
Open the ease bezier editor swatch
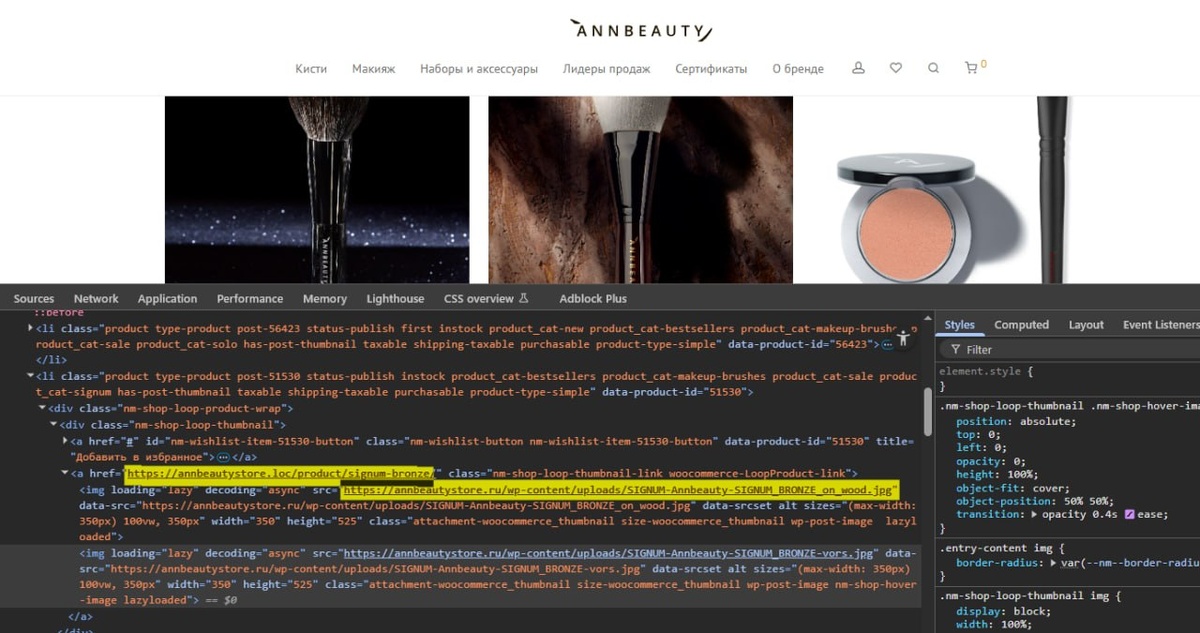tap(1128, 514)
